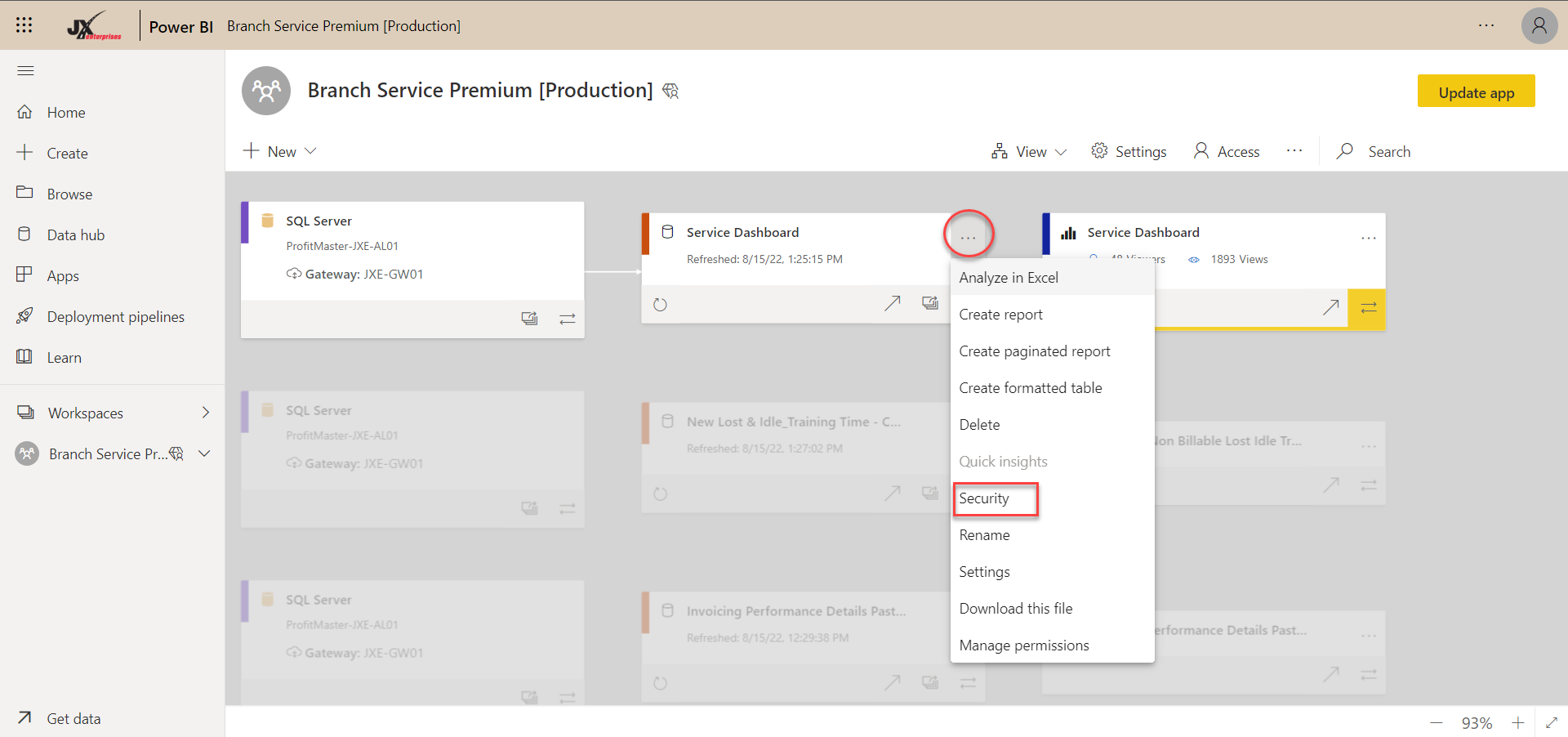The image size is (1568, 737).
Task: Open the user account avatar
Action: tap(1539, 25)
